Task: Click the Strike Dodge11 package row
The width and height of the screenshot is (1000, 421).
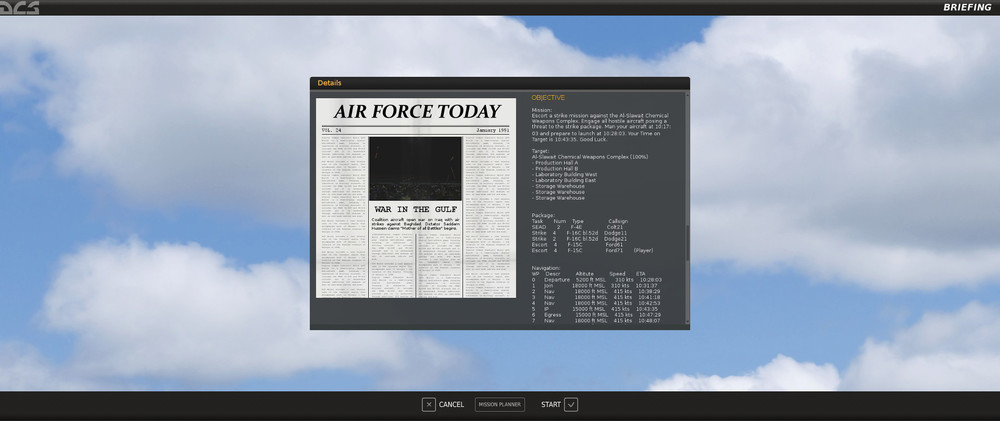Action: [579, 233]
